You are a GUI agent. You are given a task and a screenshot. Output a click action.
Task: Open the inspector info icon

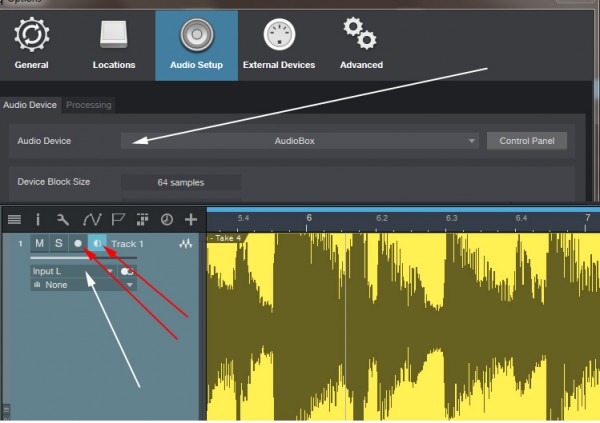click(38, 219)
